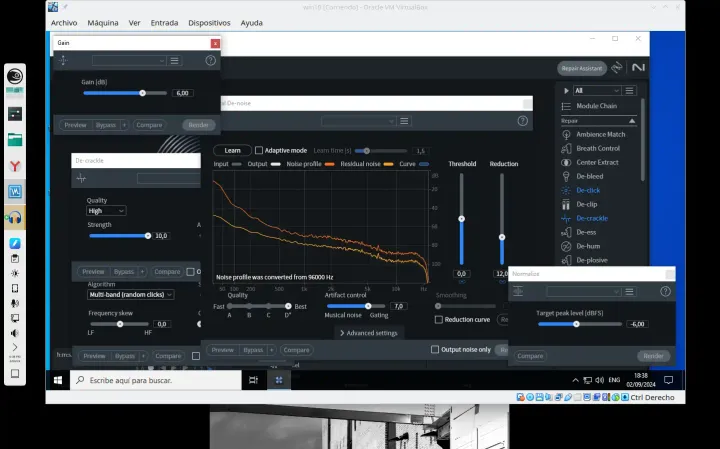Open Windows notification center icon
The image size is (720, 449).
click(x=669, y=380)
